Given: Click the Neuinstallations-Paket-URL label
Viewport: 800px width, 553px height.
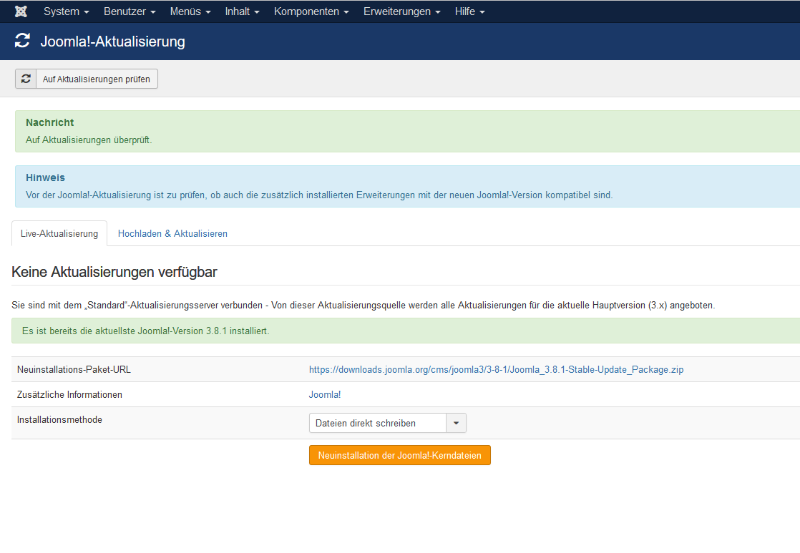Looking at the screenshot, I should pos(74,369).
